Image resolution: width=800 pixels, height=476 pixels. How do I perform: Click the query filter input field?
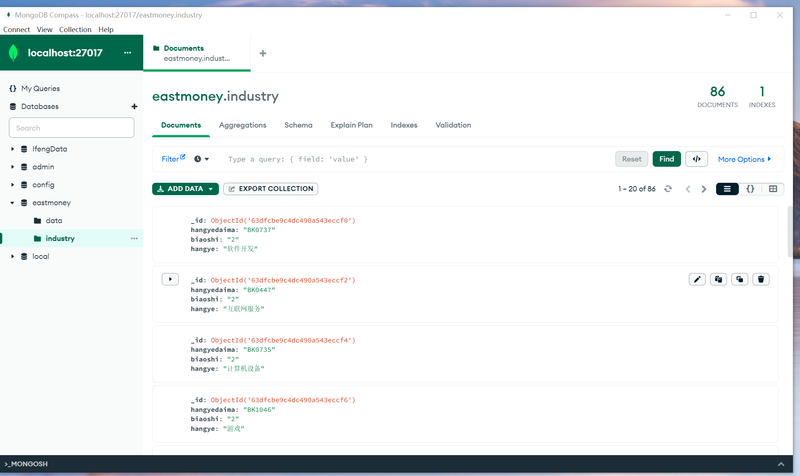tap(418, 159)
